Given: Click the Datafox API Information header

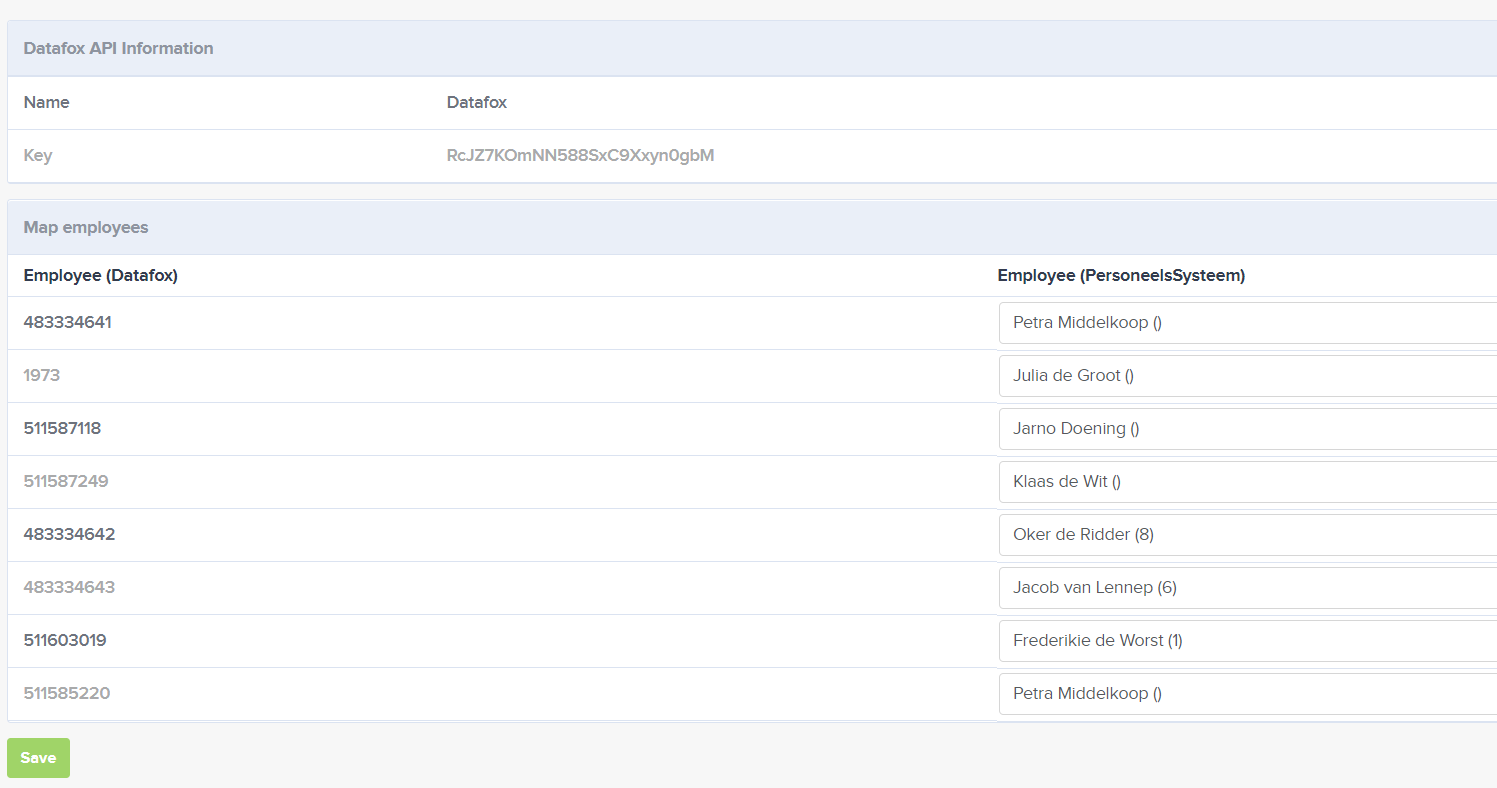Looking at the screenshot, I should click(x=119, y=48).
